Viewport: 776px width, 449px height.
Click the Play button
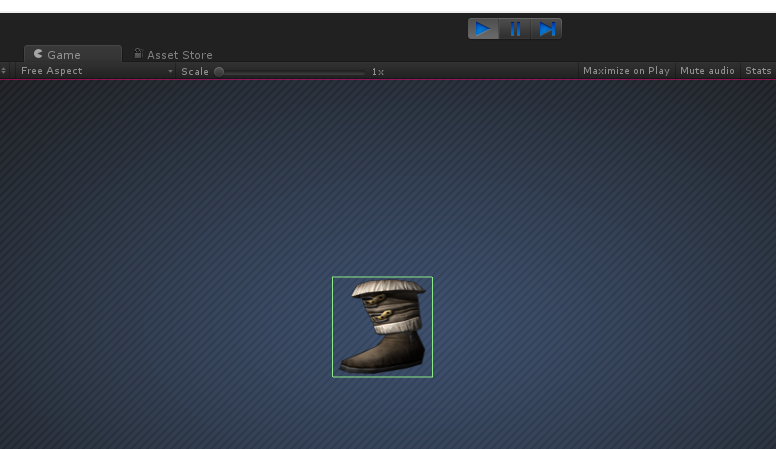tap(484, 29)
